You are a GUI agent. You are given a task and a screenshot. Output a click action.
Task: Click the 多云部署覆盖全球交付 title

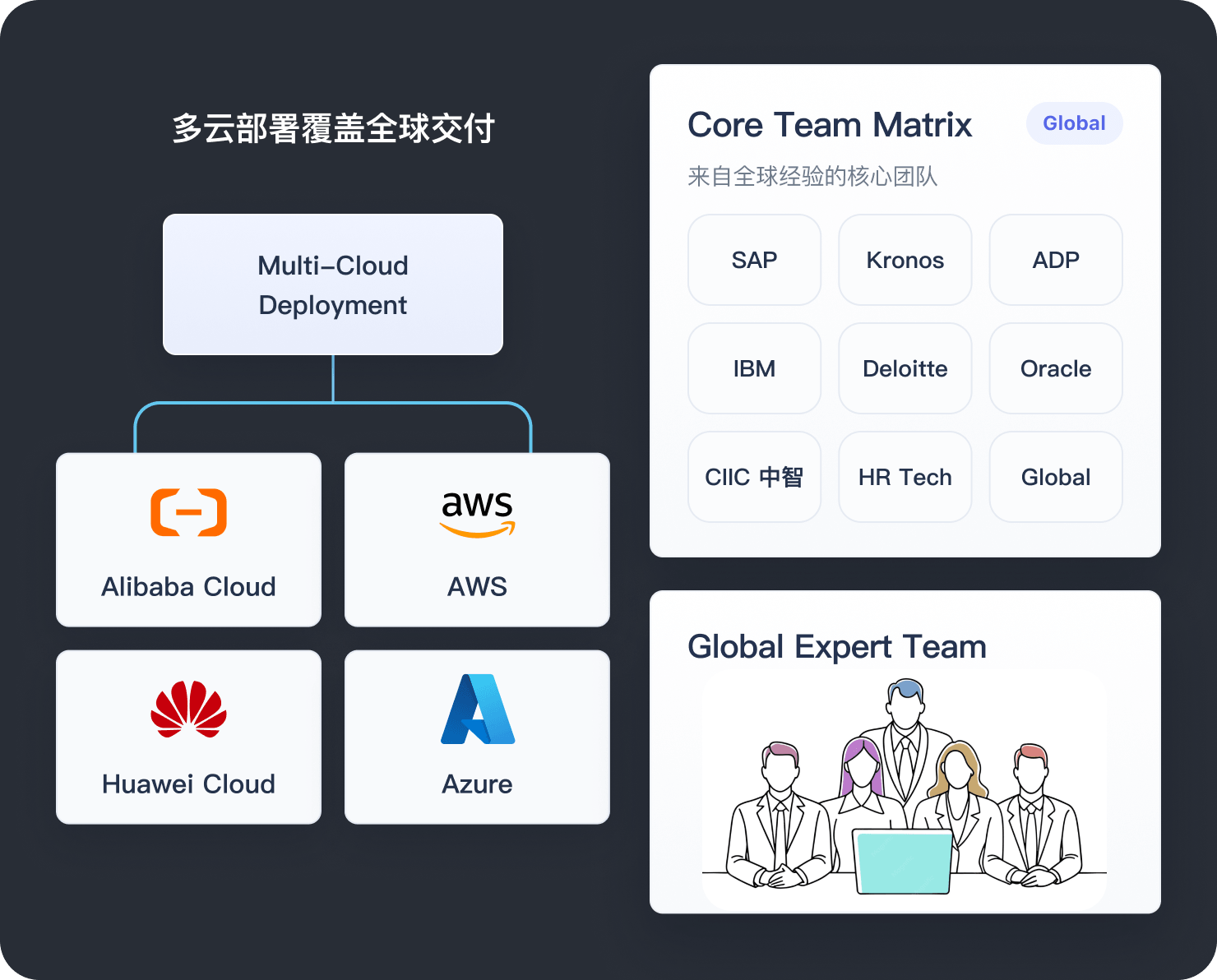333,129
